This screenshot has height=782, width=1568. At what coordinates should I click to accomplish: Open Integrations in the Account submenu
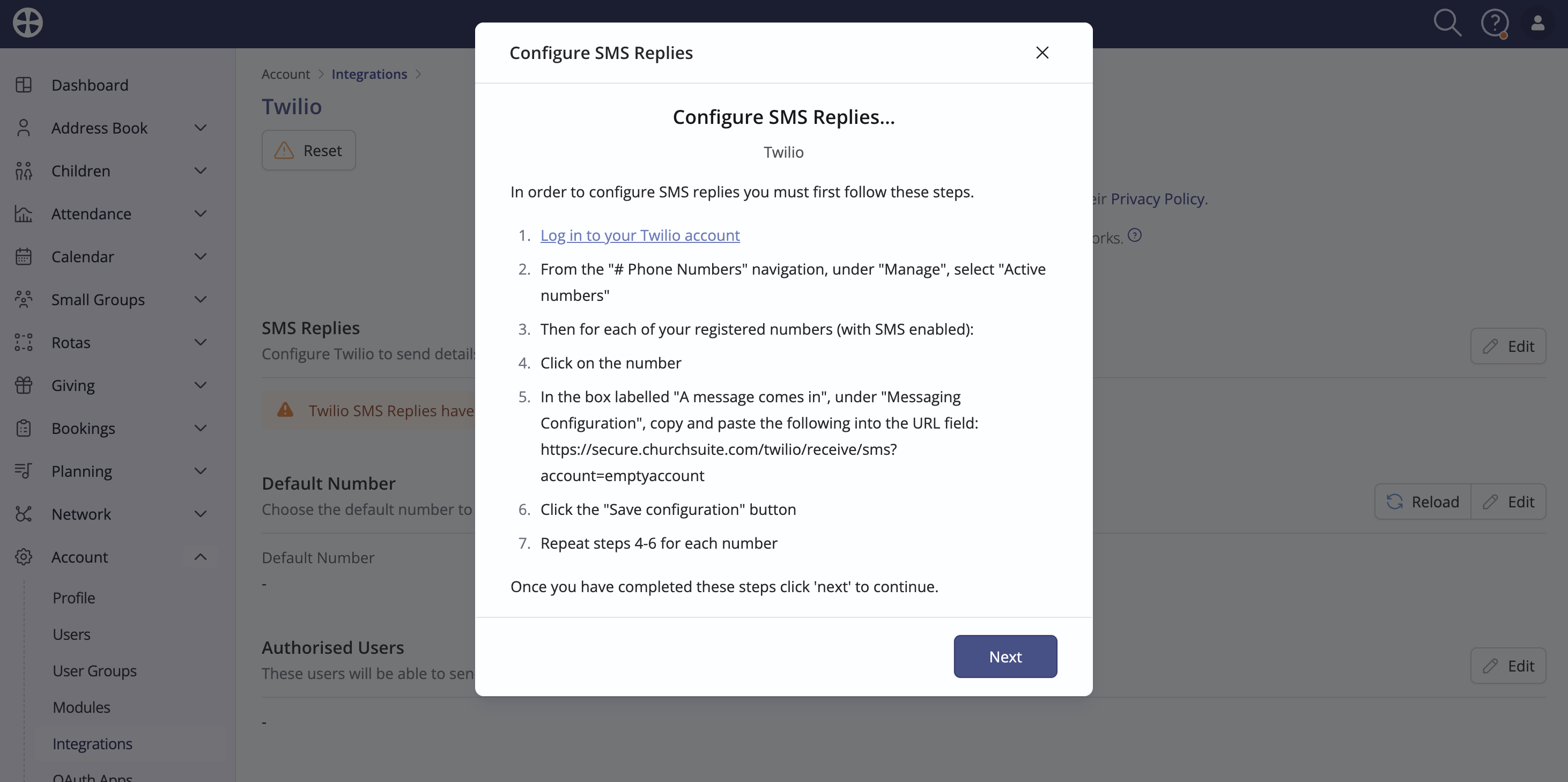point(93,743)
